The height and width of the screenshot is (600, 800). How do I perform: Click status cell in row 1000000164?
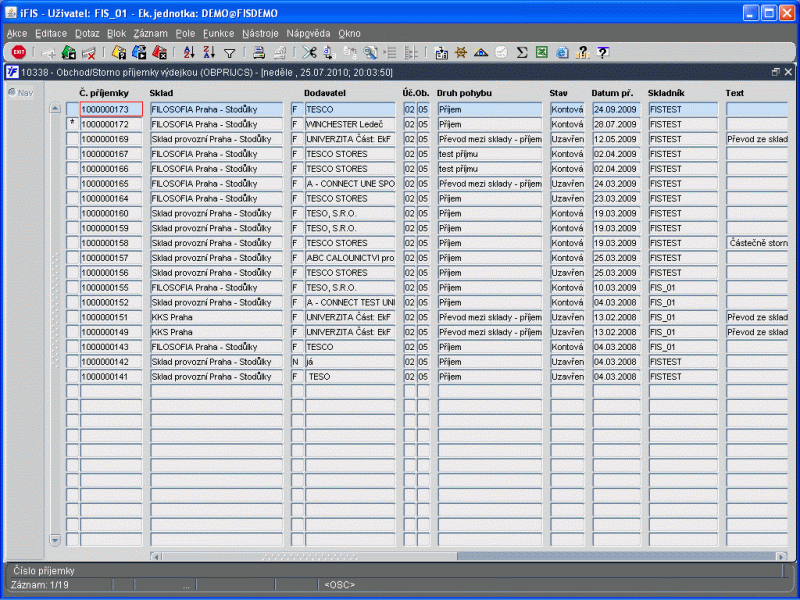click(567, 198)
